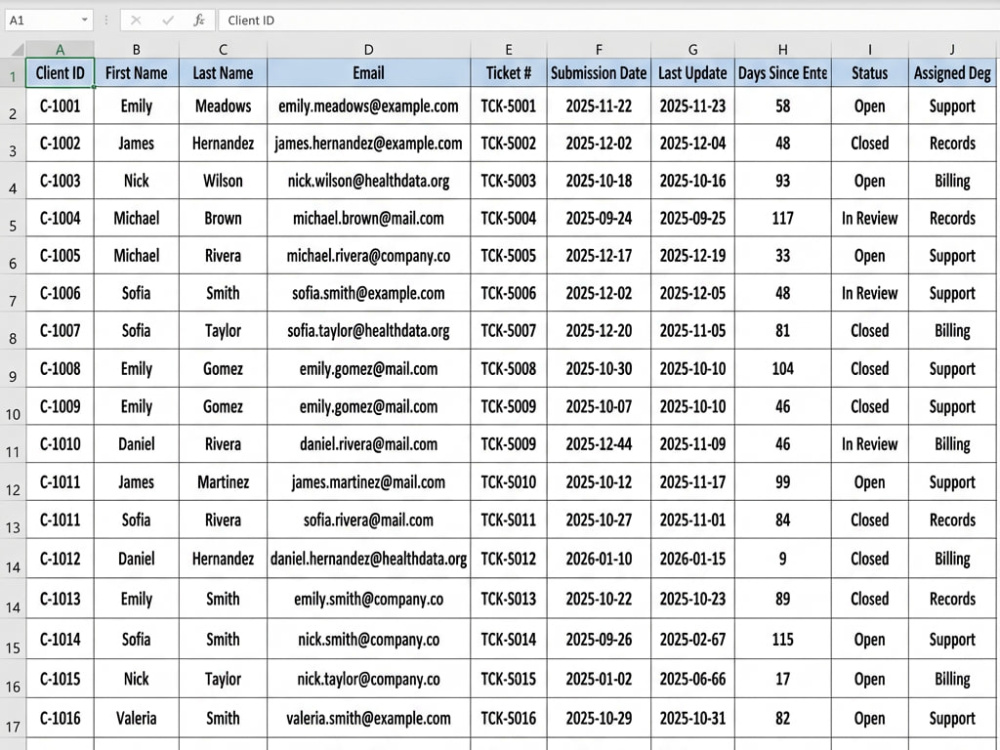Click the nick.wilson@healthdata.org cell
This screenshot has width=1000, height=750.
point(369,181)
